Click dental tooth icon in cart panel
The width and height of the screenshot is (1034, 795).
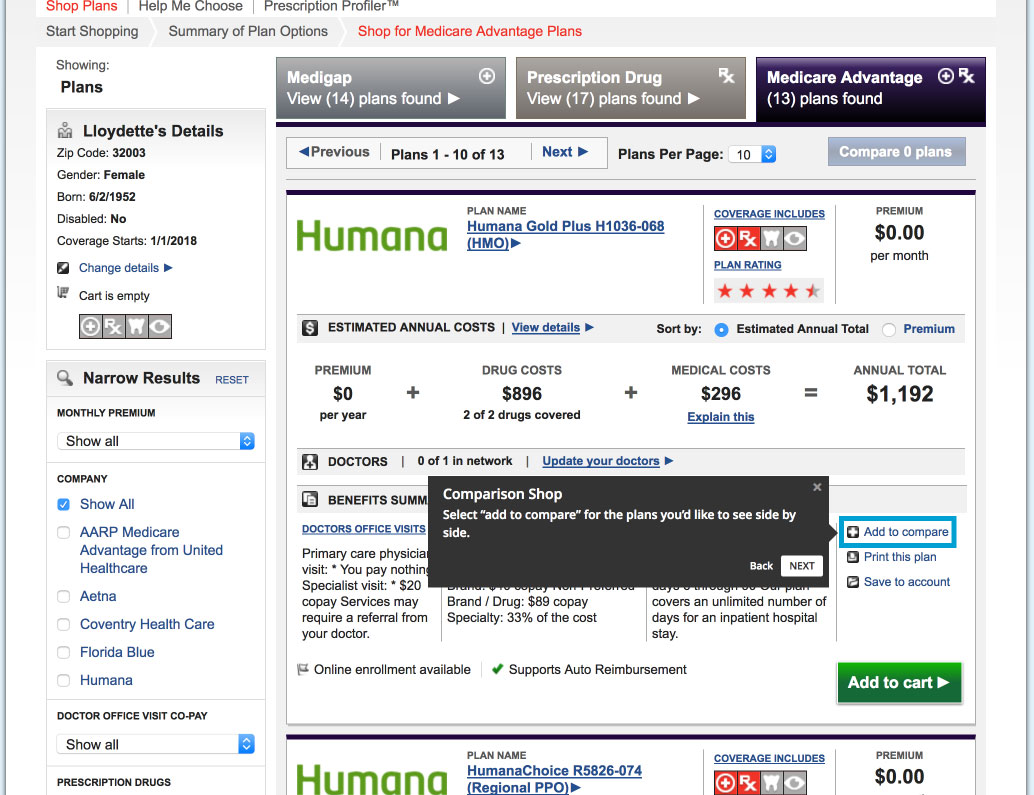point(137,326)
